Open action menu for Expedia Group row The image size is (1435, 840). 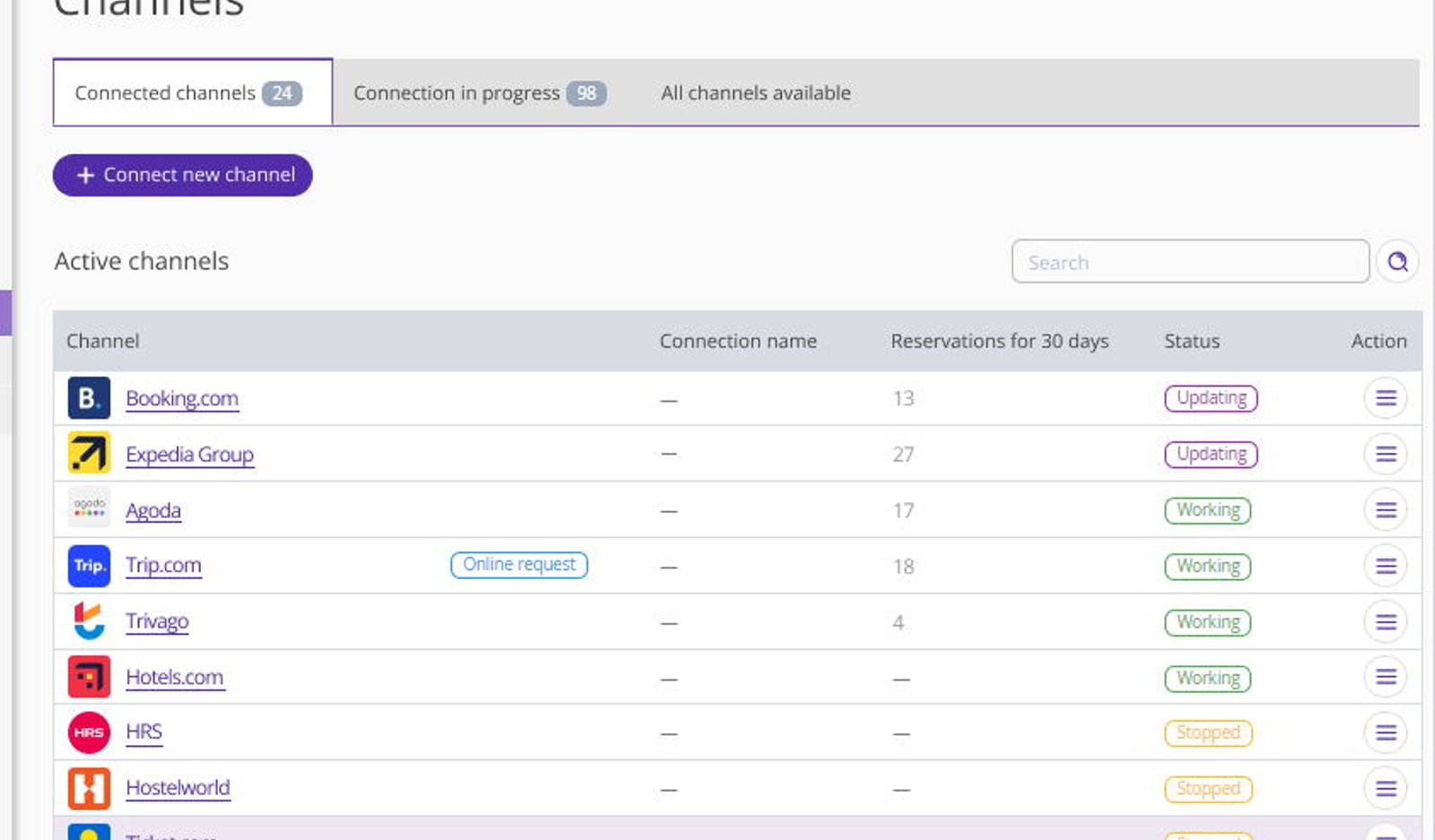point(1386,454)
